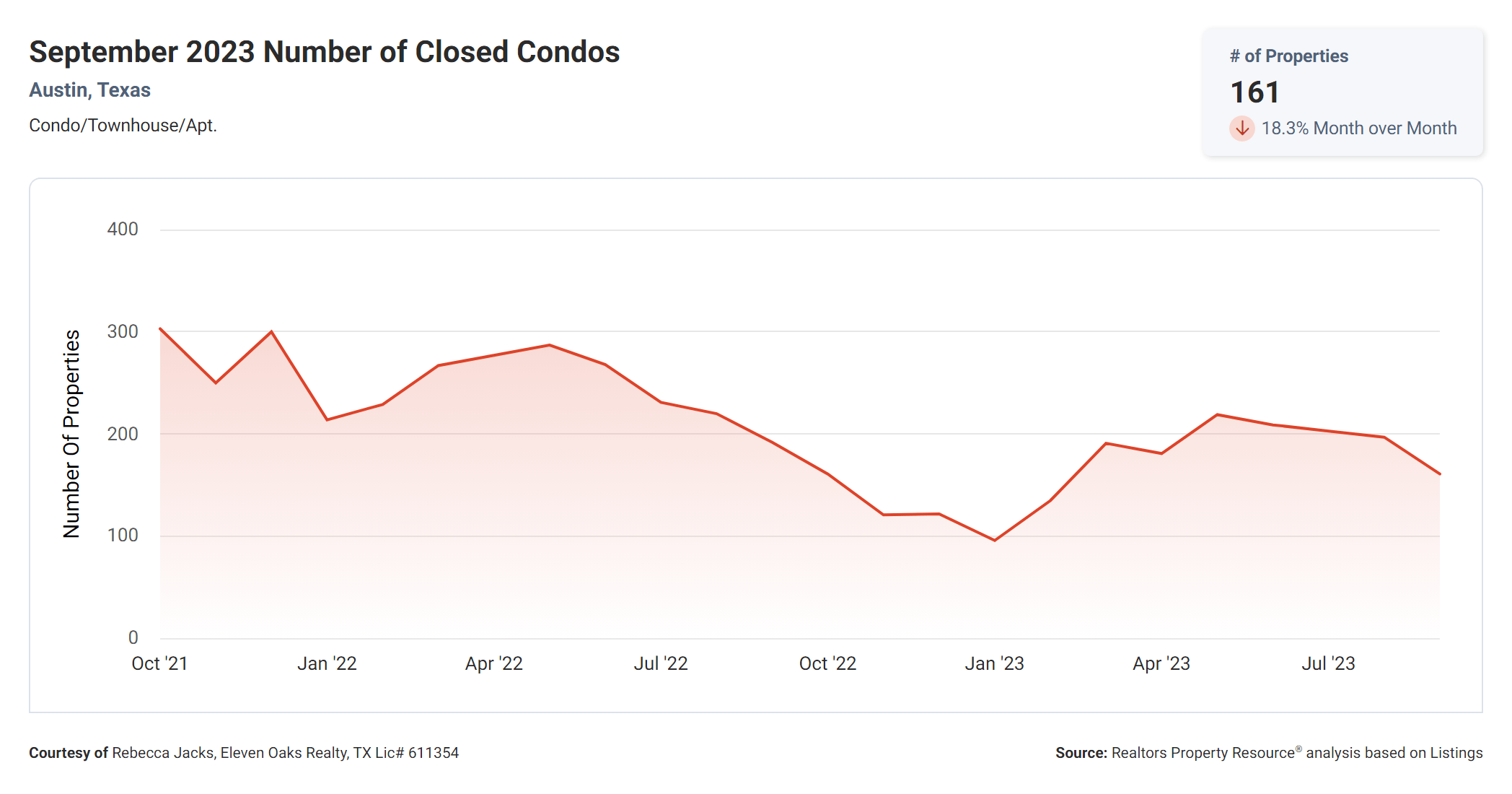Click the '18.3% Month over Month' text
This screenshot has height=794, width=1512.
point(1358,128)
